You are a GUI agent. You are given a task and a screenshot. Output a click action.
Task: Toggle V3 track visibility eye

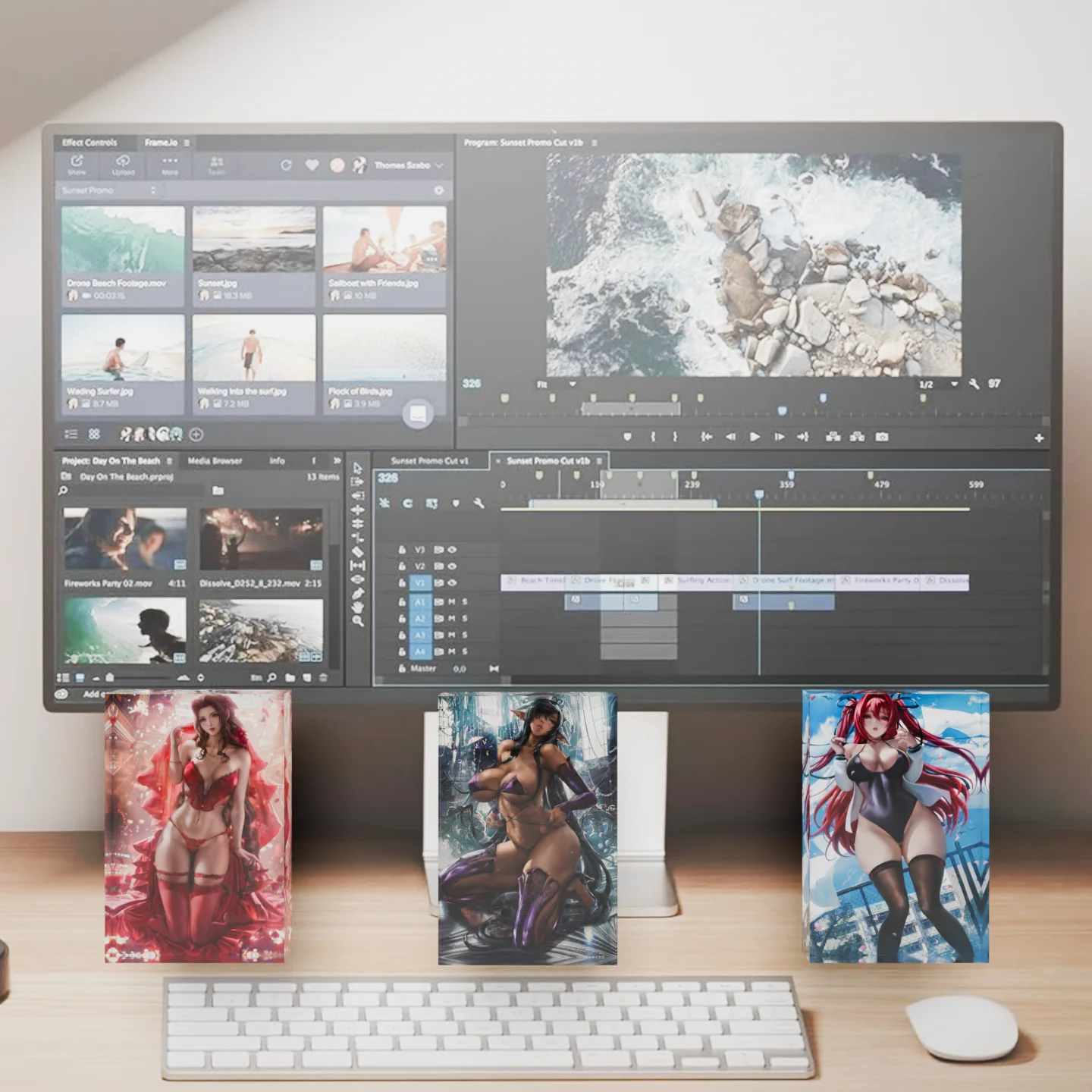(452, 549)
